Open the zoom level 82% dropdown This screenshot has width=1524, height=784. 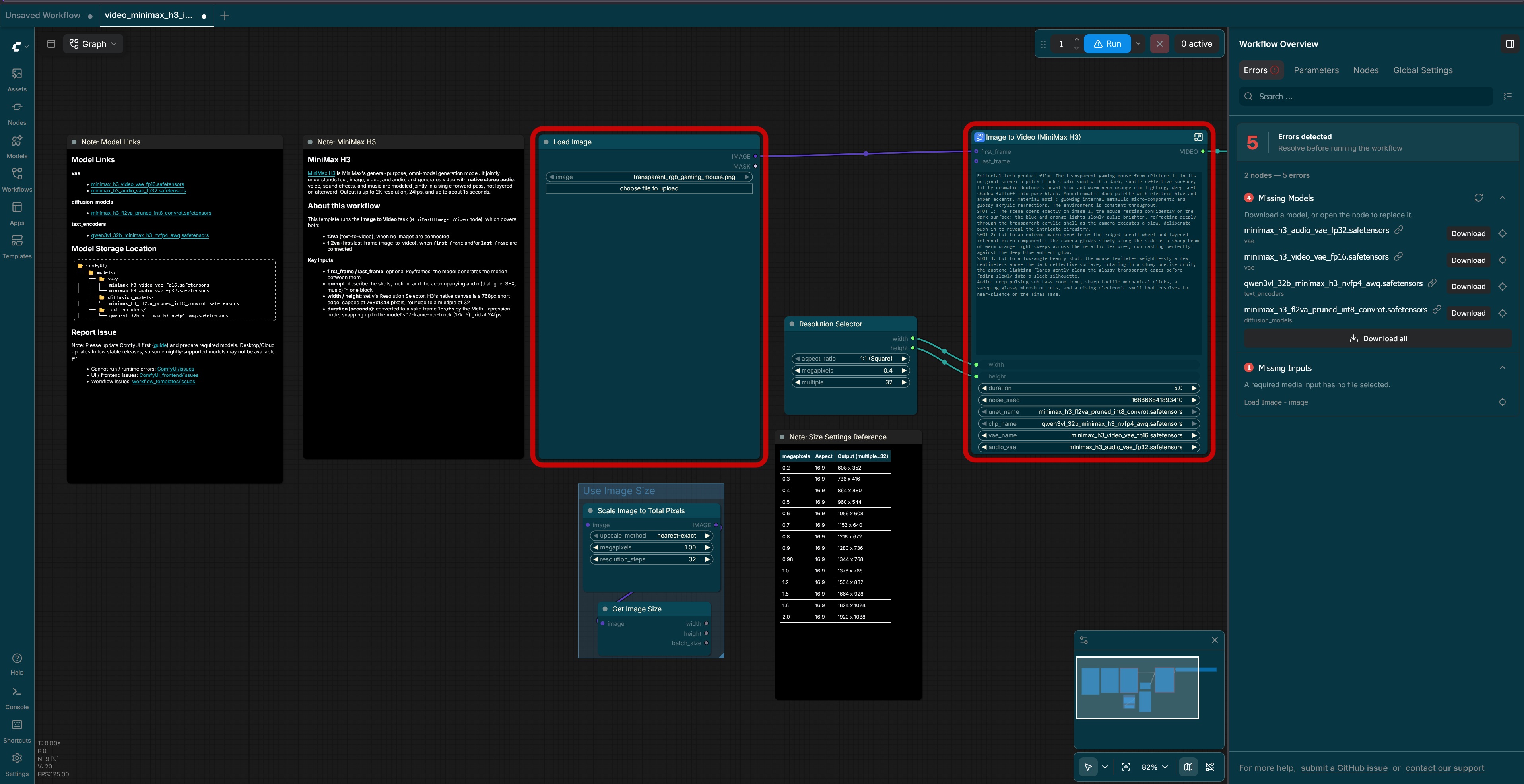click(1154, 767)
